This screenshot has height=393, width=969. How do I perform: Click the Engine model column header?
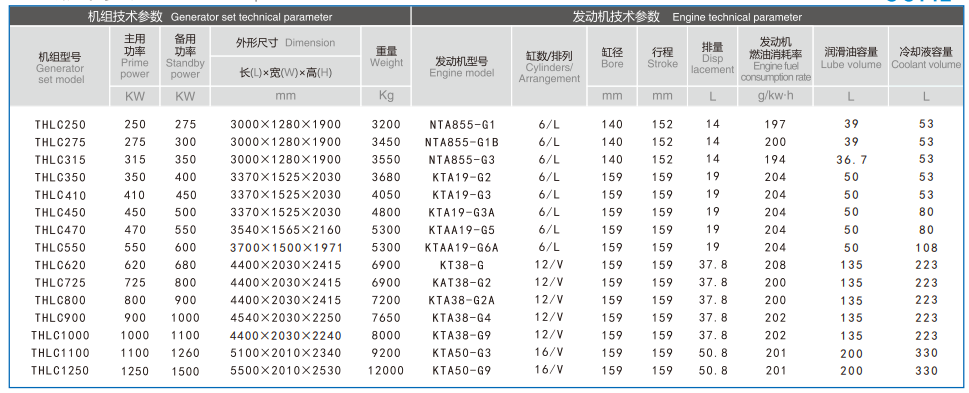[x=461, y=67]
